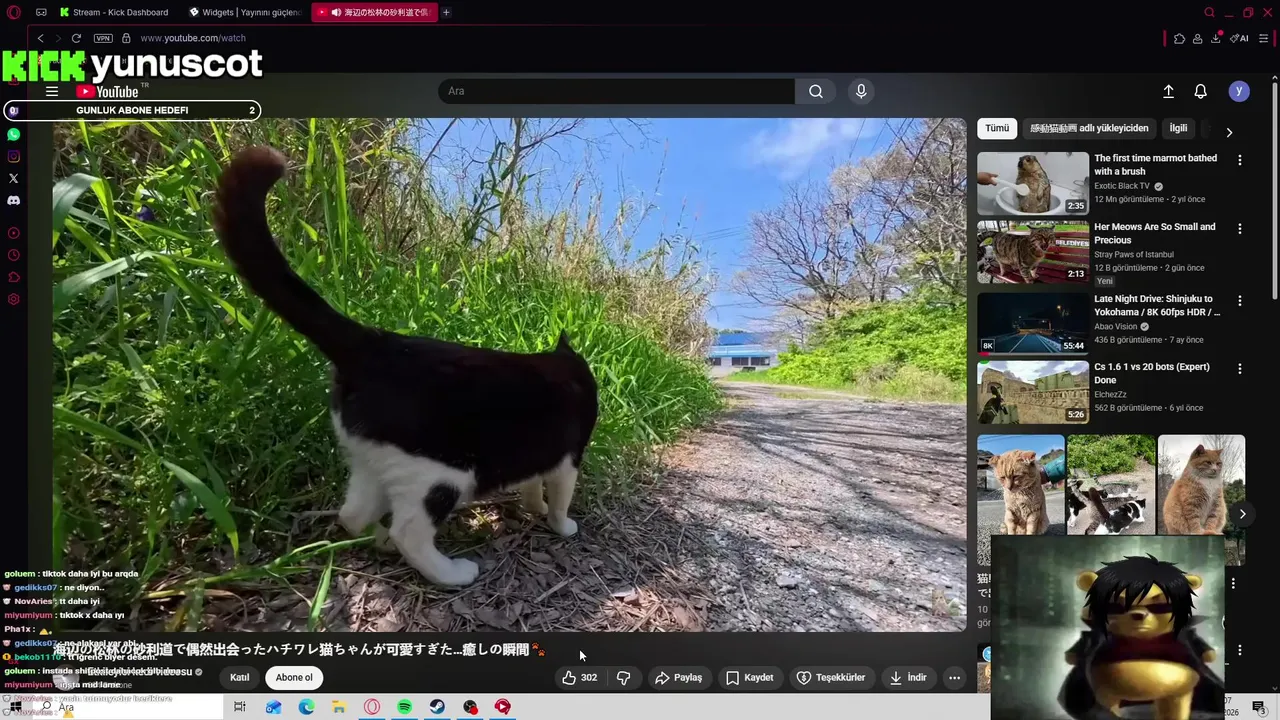The image size is (1280, 720).
Task: Open Spotify from the taskbar
Action: [404, 707]
